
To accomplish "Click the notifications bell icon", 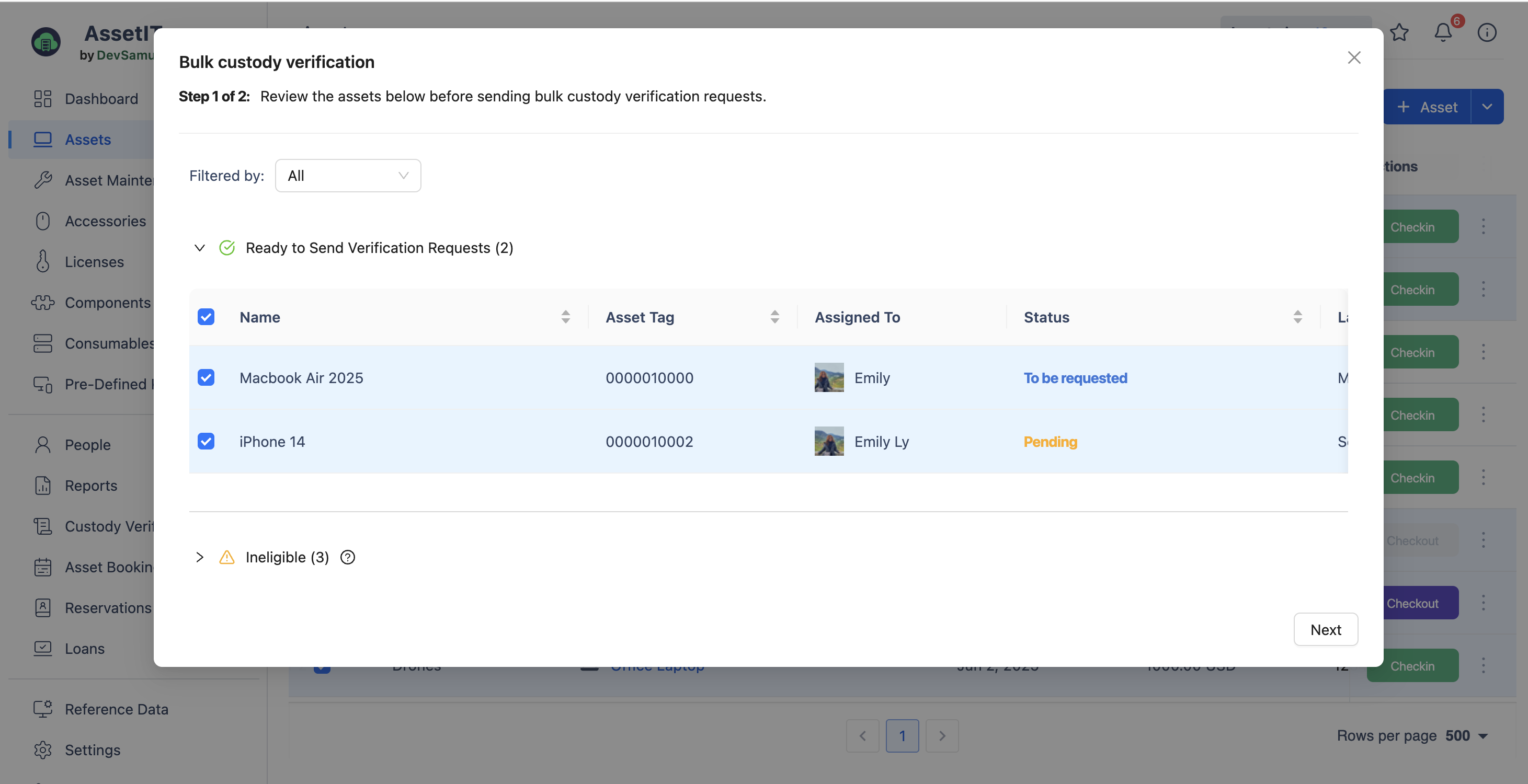I will point(1443,32).
